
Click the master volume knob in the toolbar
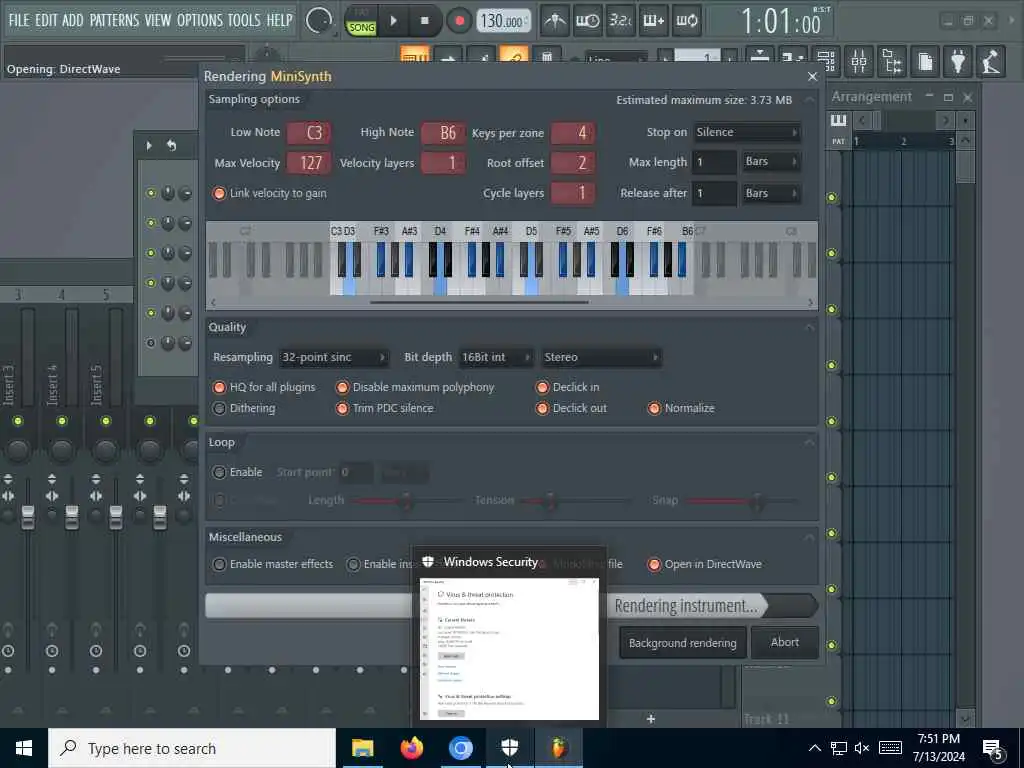[x=319, y=21]
